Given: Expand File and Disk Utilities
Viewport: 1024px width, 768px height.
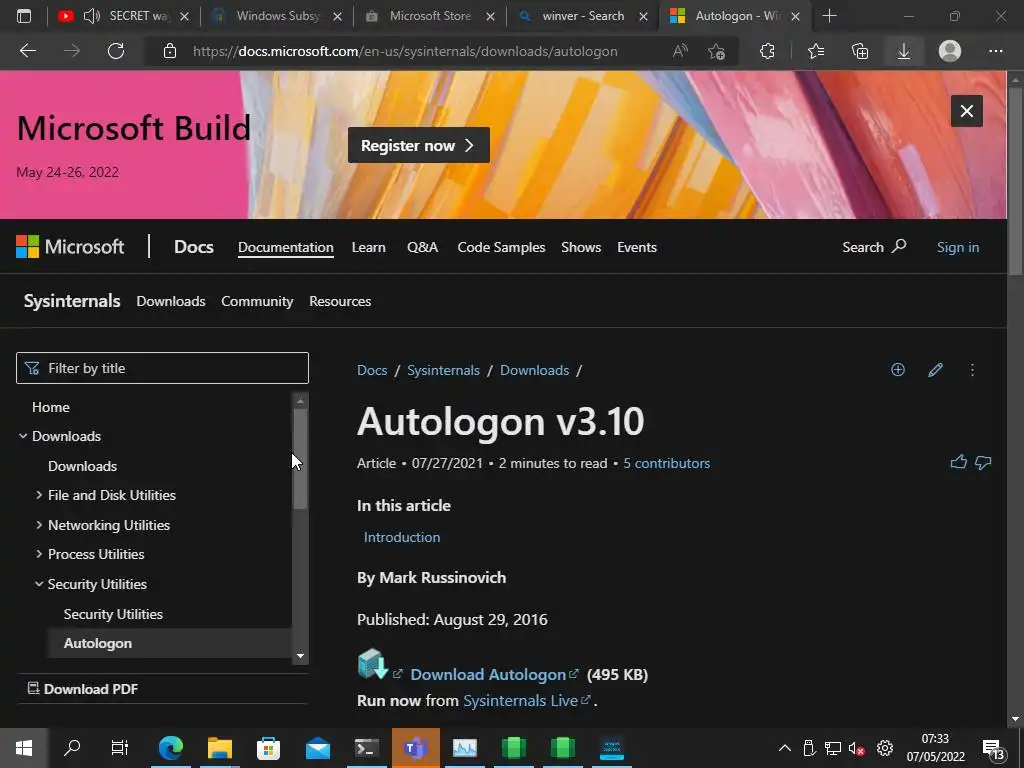Looking at the screenshot, I should (x=39, y=495).
